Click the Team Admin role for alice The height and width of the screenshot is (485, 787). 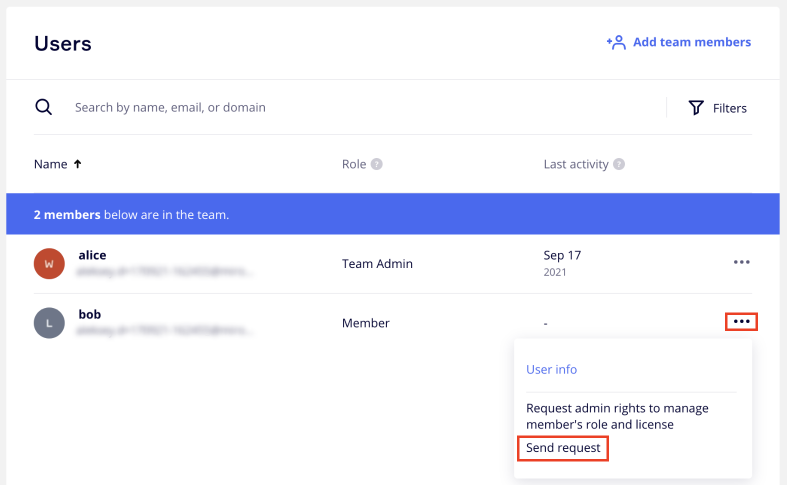pyautogui.click(x=377, y=263)
